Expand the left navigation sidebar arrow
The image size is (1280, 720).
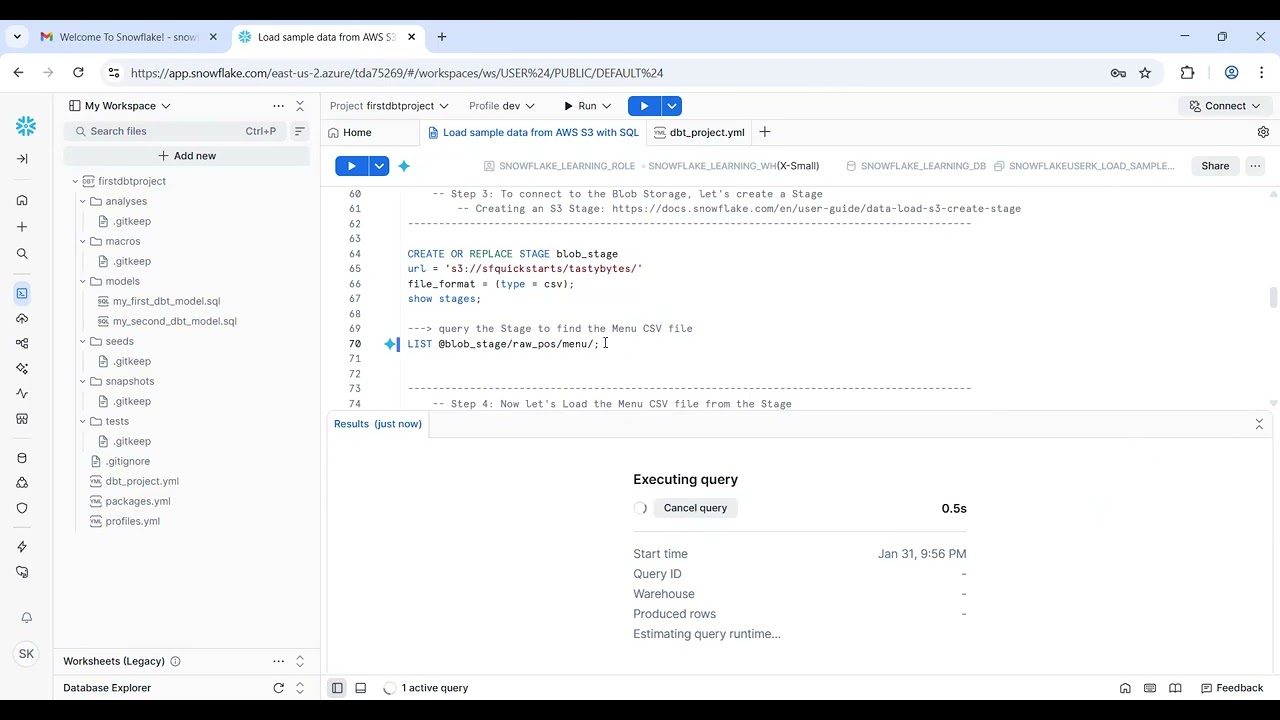point(22,158)
